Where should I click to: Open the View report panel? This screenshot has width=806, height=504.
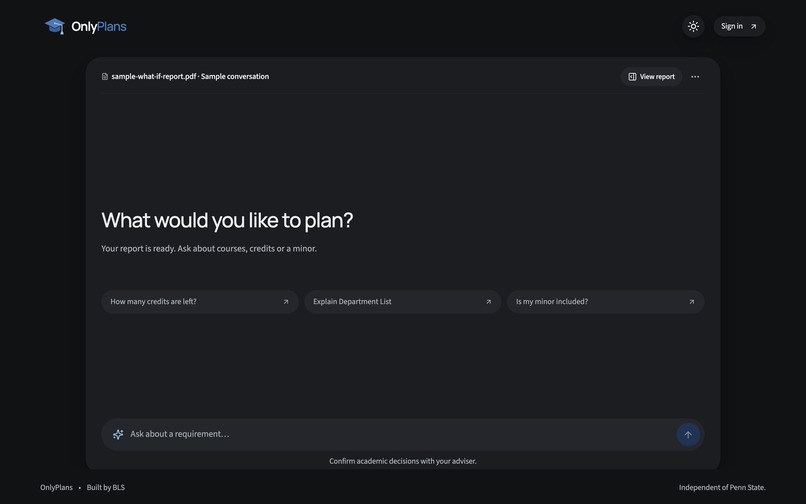click(651, 77)
